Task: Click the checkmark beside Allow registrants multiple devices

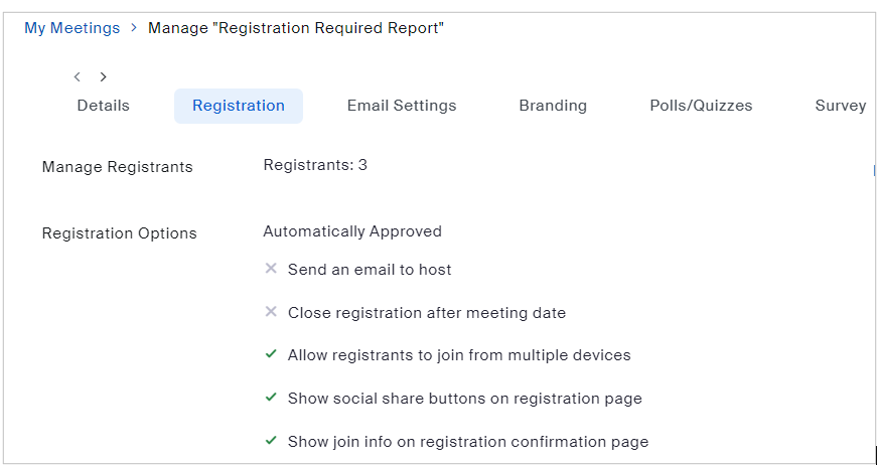Action: click(x=270, y=355)
